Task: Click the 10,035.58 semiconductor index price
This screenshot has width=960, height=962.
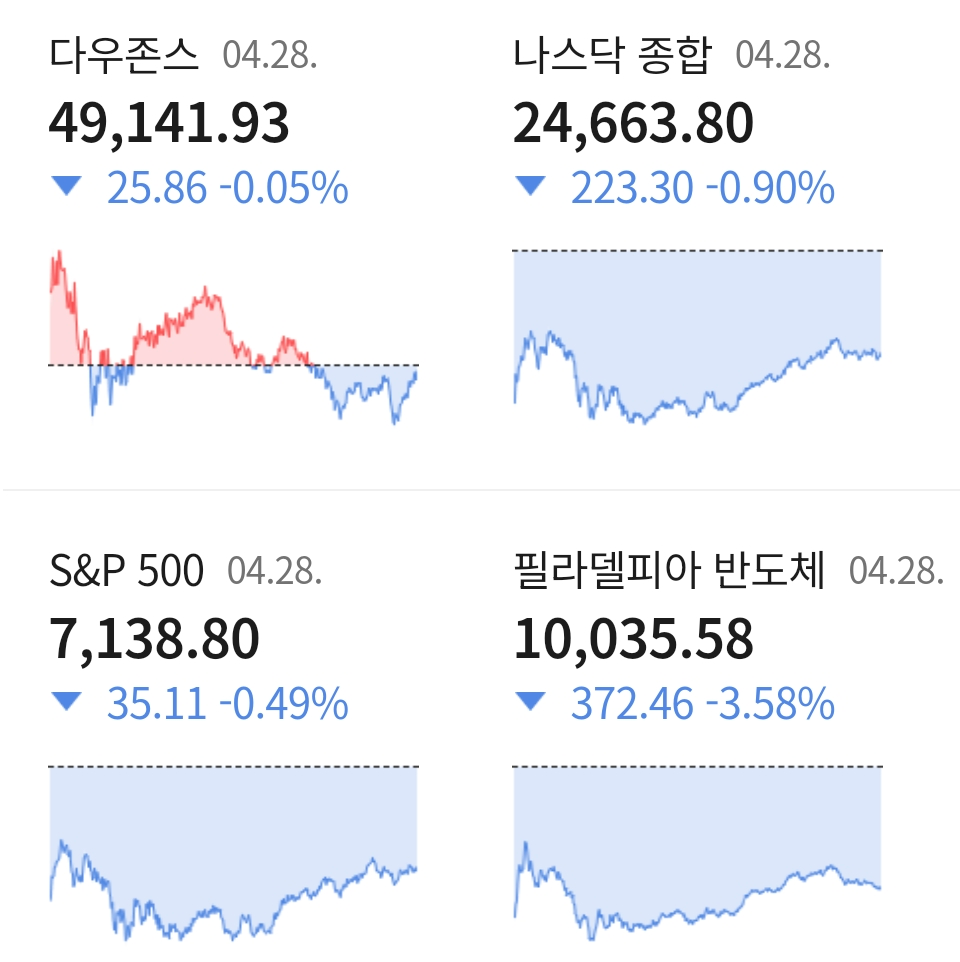Action: pos(633,640)
